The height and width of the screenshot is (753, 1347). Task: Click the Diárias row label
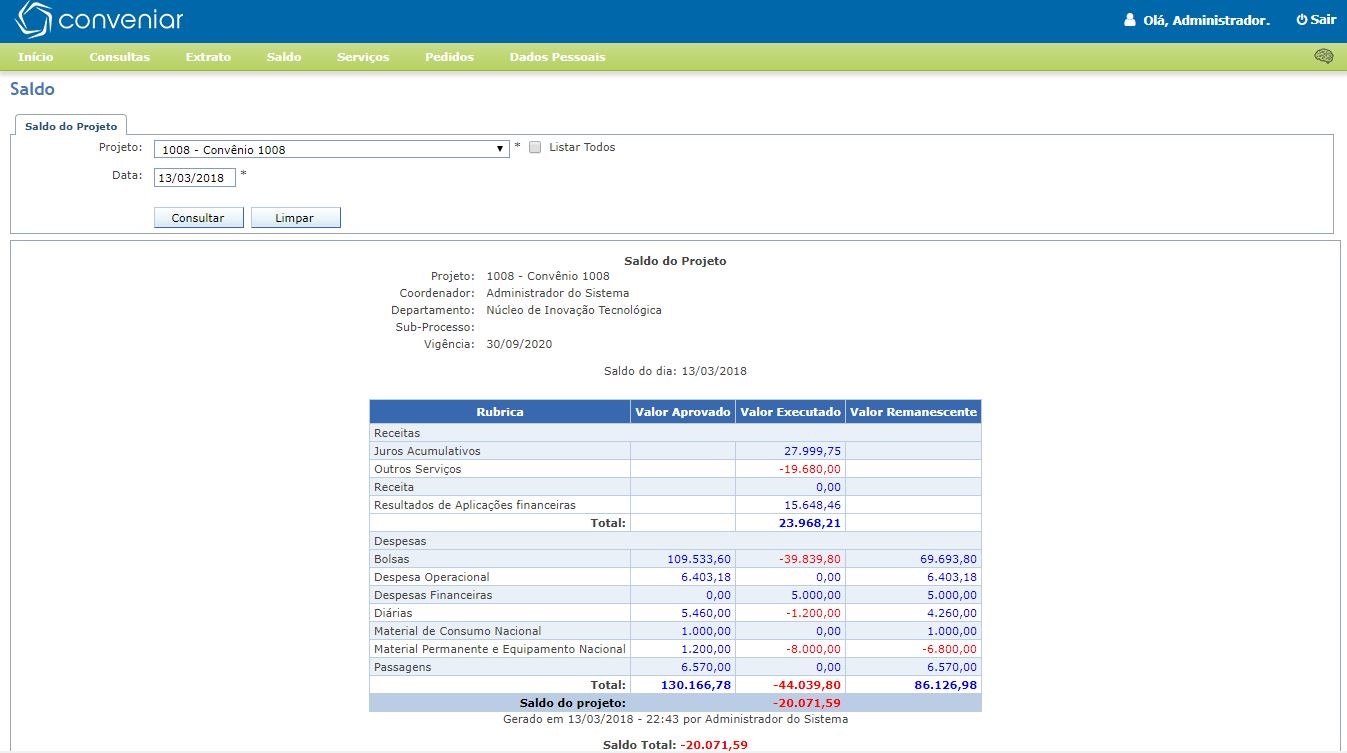pyautogui.click(x=392, y=613)
